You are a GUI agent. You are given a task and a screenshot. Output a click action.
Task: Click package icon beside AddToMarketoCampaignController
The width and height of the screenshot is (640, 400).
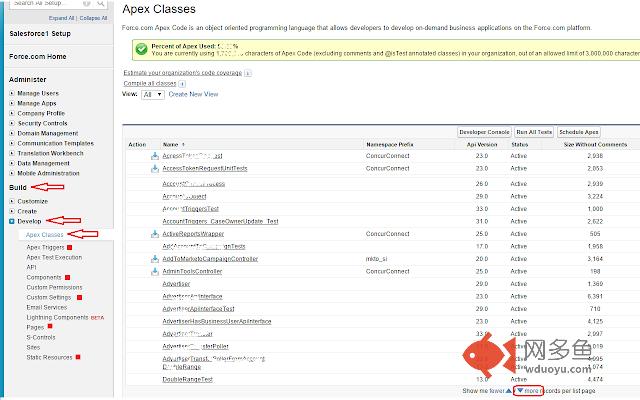(155, 259)
